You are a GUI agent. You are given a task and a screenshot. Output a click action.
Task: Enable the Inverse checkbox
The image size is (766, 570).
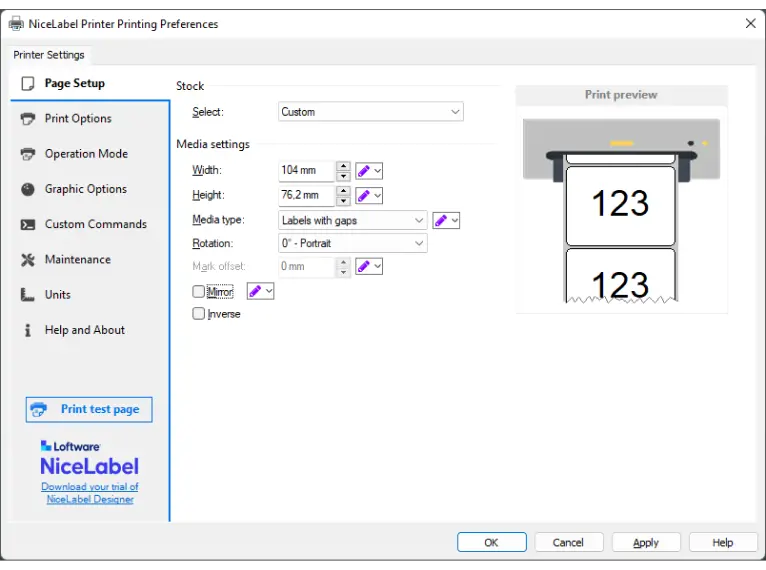tap(198, 314)
